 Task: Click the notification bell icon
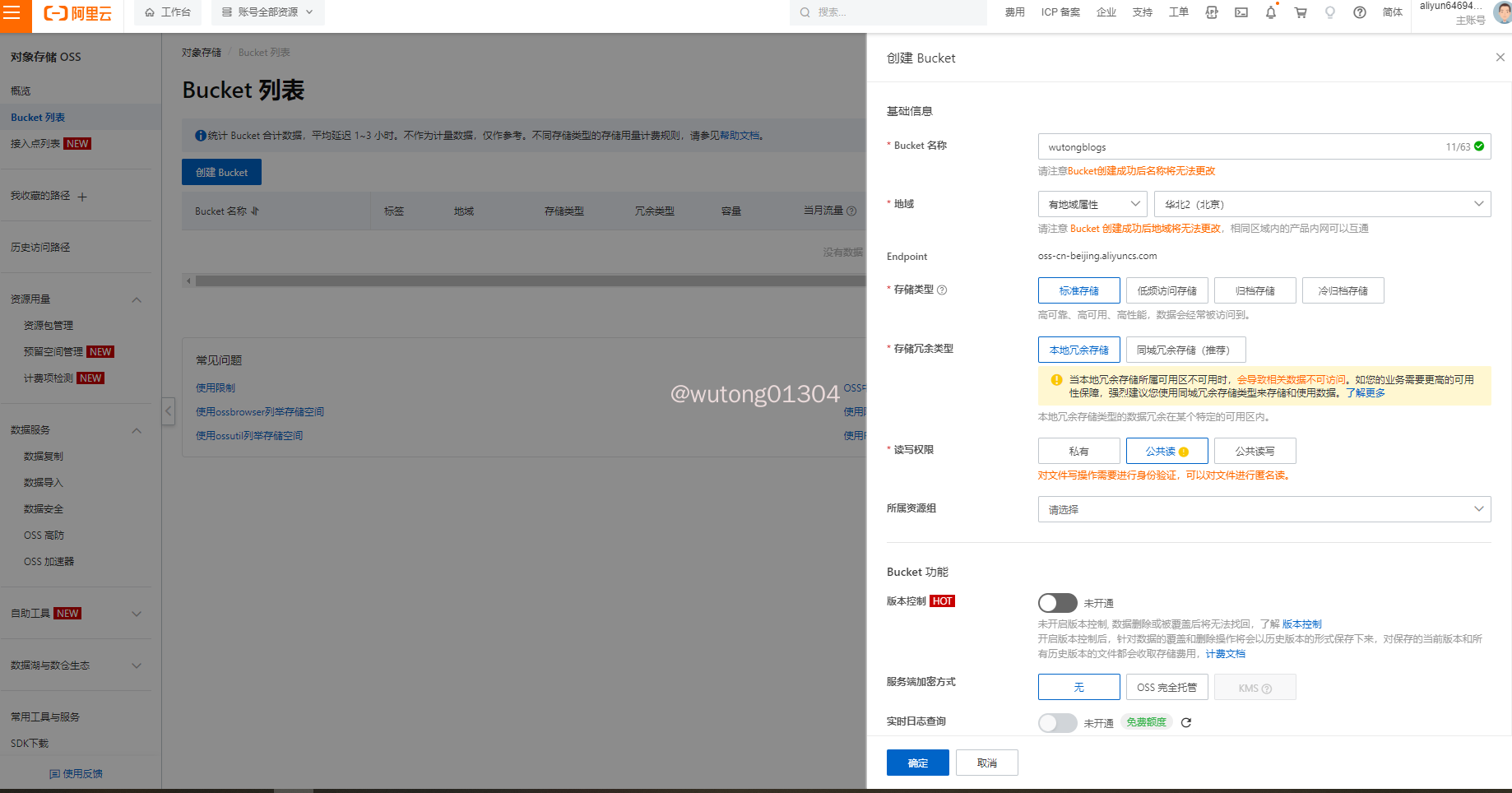click(x=1271, y=12)
